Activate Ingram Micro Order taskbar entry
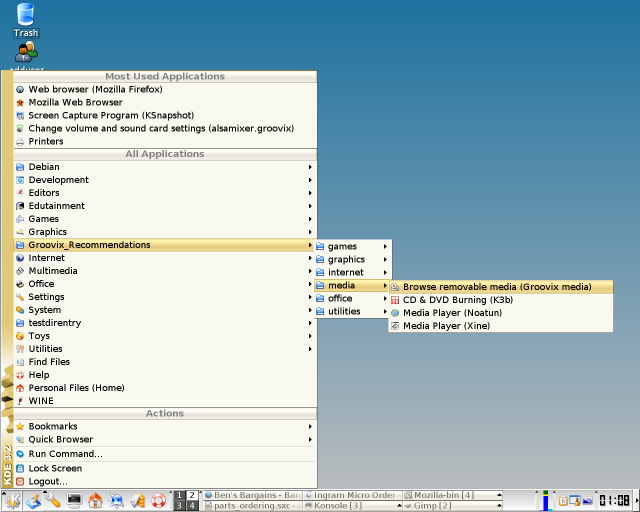The height and width of the screenshot is (512, 640). pos(353,495)
